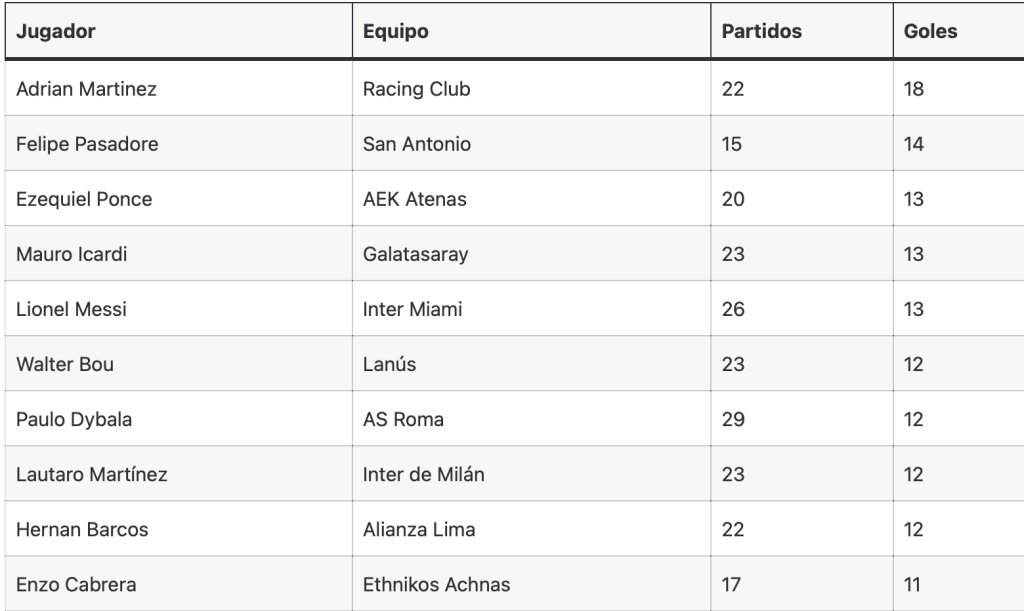Click on Lionel Messi's name
The height and width of the screenshot is (611, 1024).
coord(71,309)
